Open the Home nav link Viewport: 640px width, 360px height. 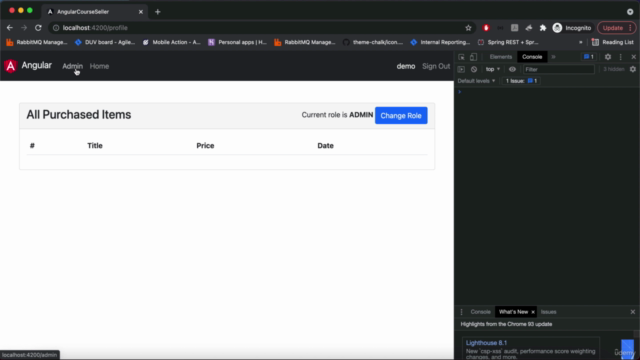99,66
